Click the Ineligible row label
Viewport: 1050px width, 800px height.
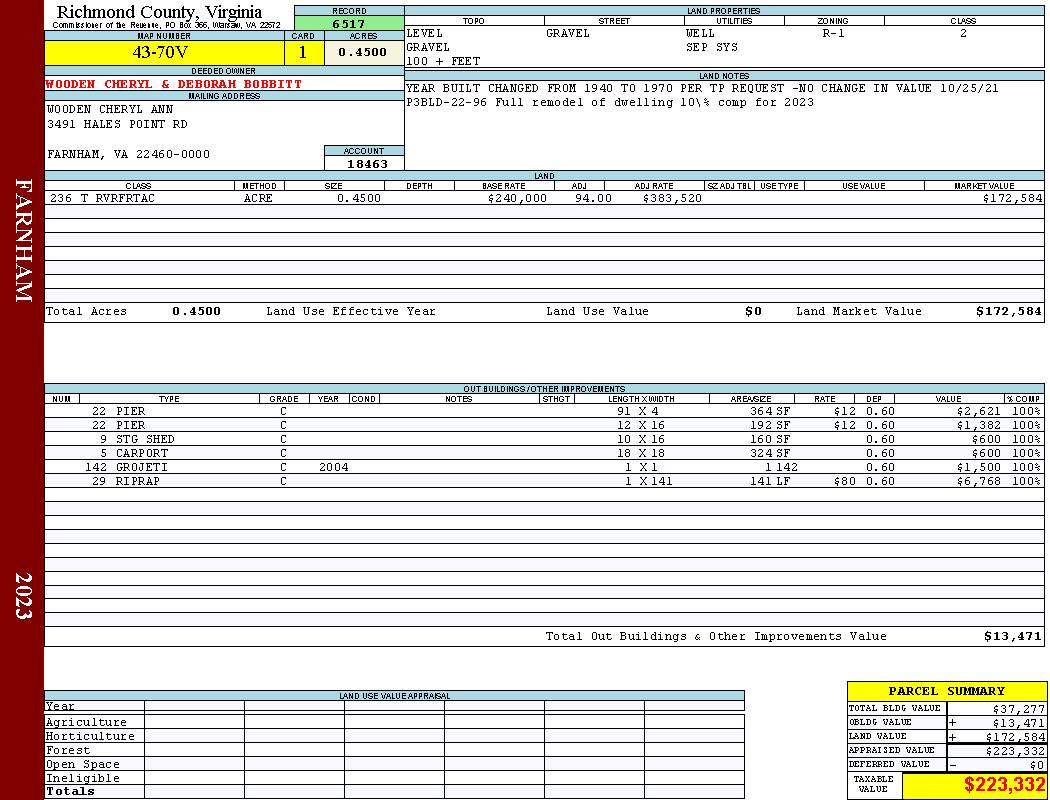(x=82, y=779)
